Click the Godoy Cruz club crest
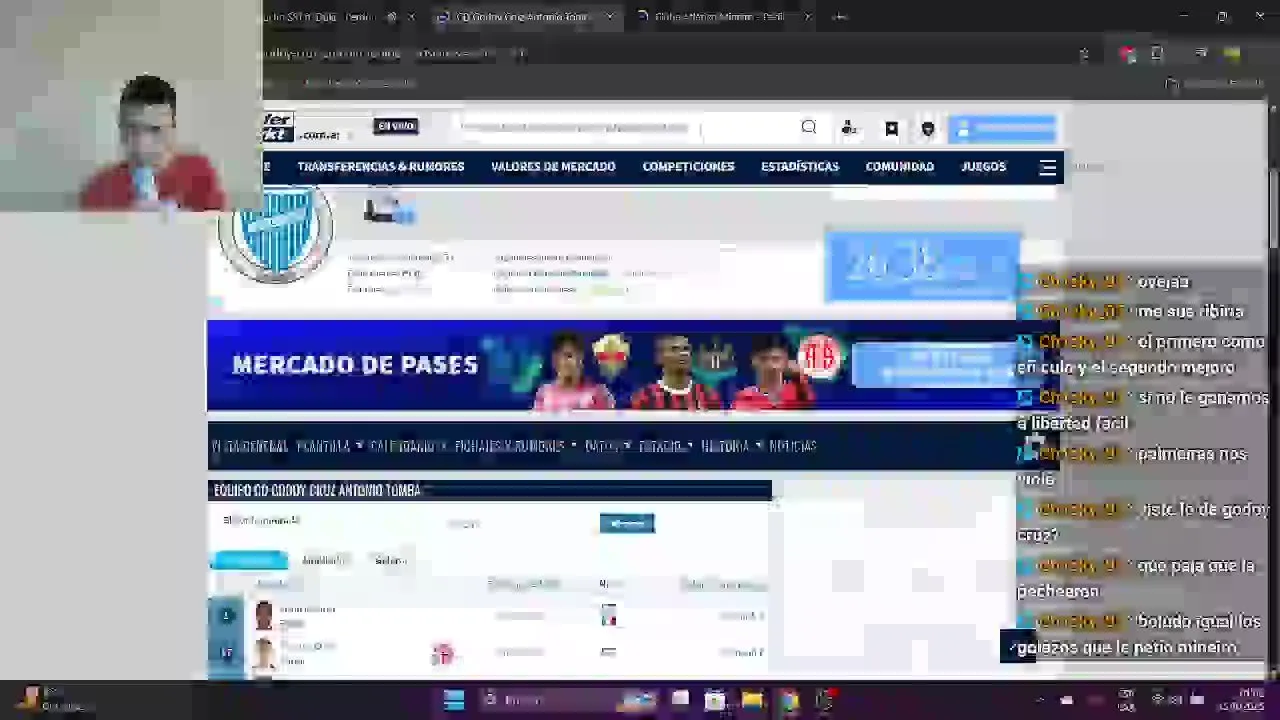 pos(277,232)
